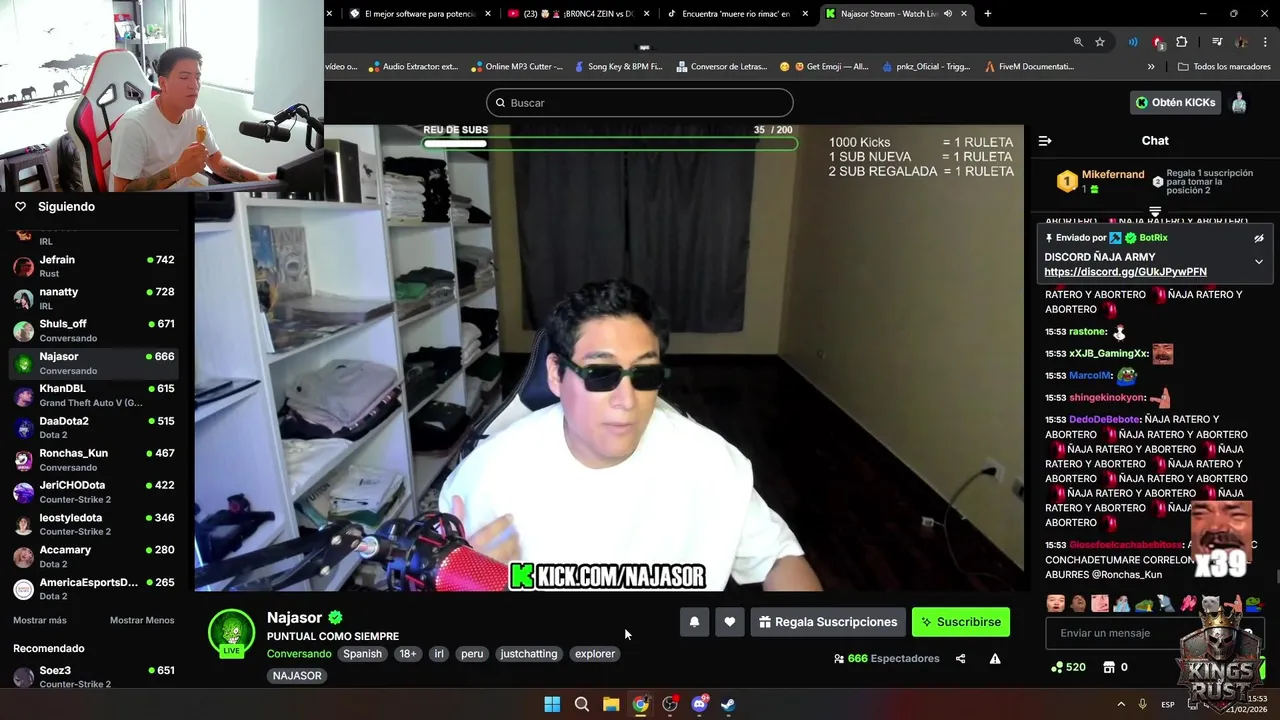The width and height of the screenshot is (1280, 720).
Task: Open Conversor de Letras bookmark
Action: [x=722, y=67]
